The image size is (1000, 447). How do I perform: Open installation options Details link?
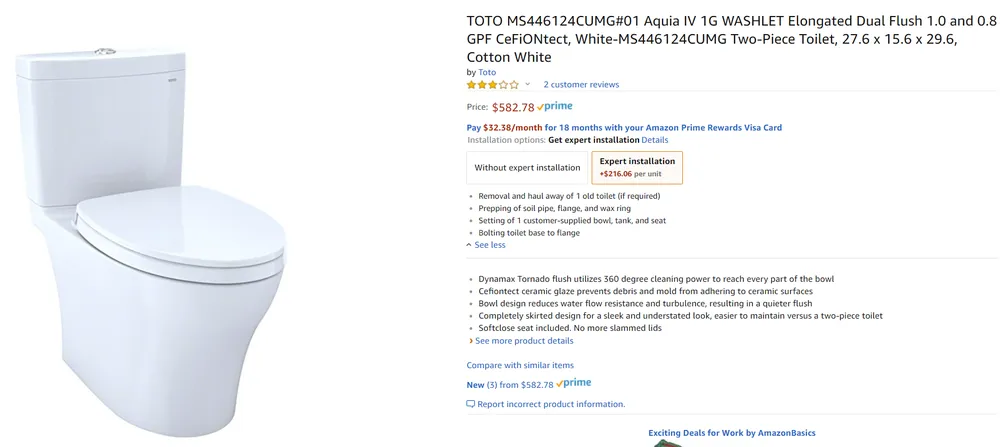click(654, 140)
